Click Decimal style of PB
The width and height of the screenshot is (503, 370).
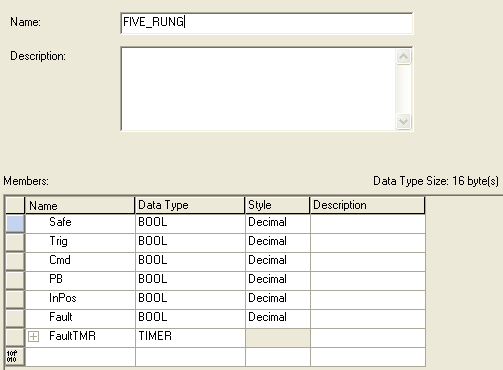tap(267, 279)
